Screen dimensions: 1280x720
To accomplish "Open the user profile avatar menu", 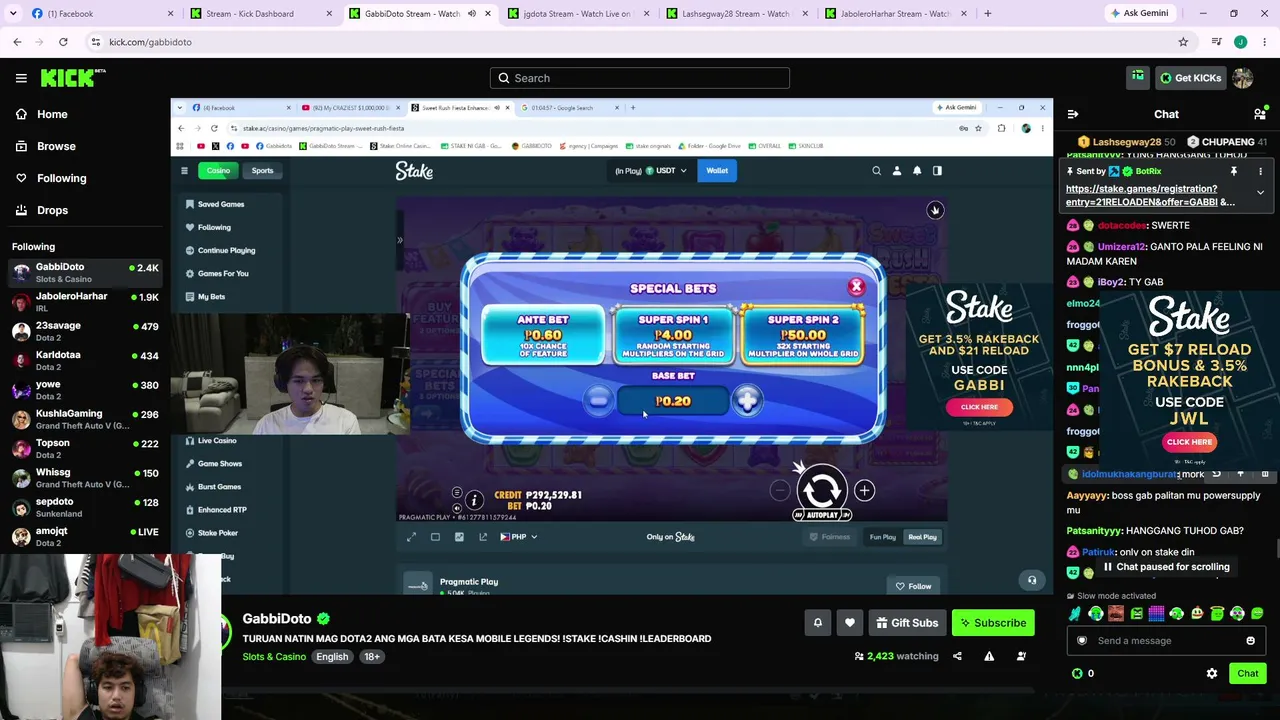I will tap(1243, 78).
